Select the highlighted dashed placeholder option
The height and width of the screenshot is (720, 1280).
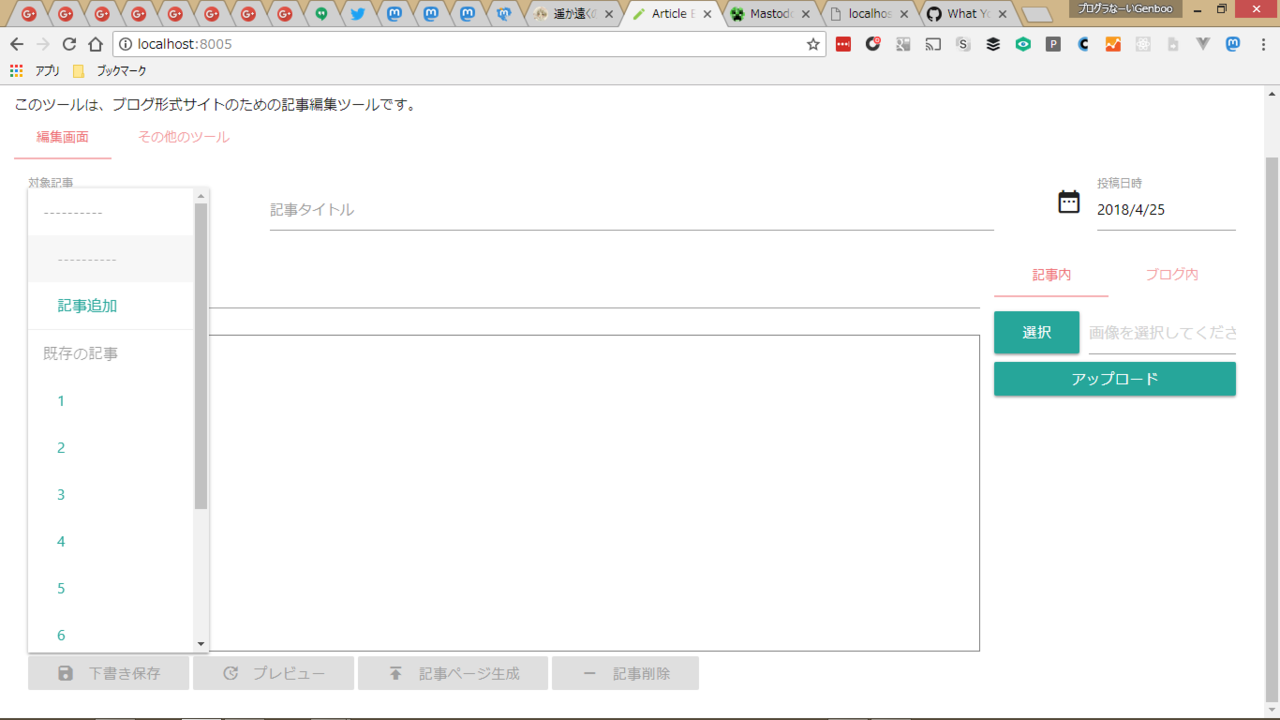point(110,259)
